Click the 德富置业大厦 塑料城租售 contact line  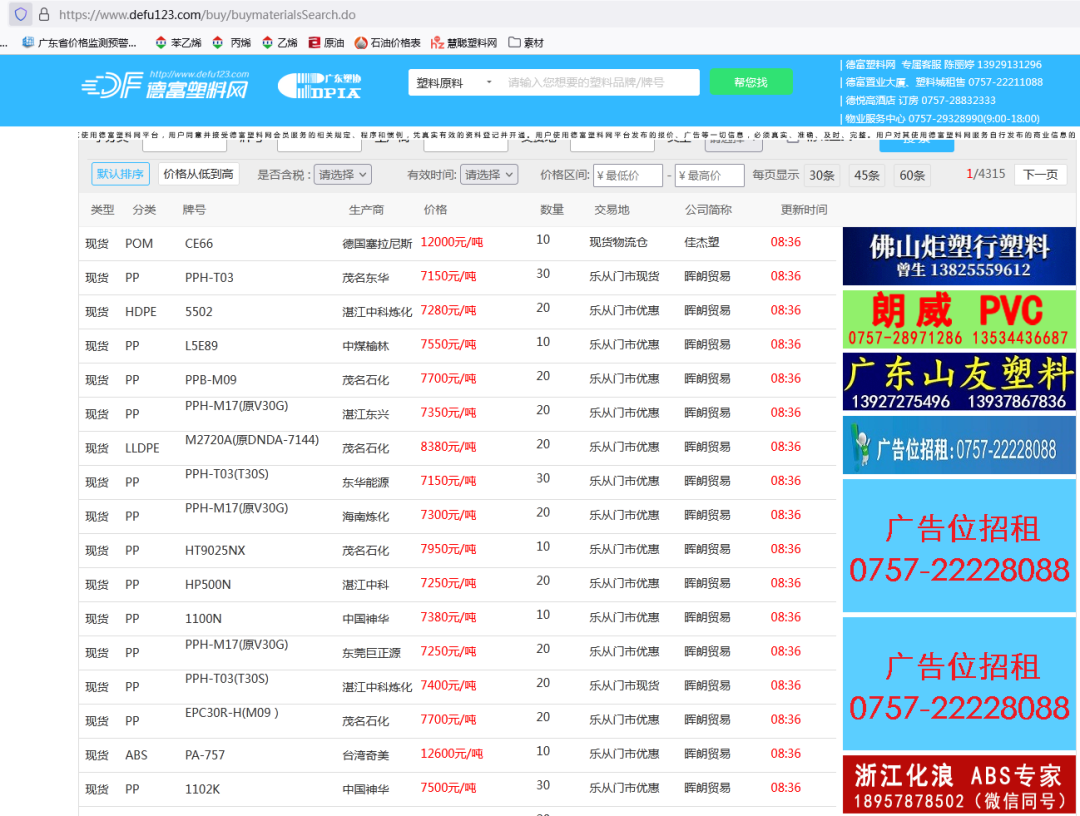[x=944, y=83]
